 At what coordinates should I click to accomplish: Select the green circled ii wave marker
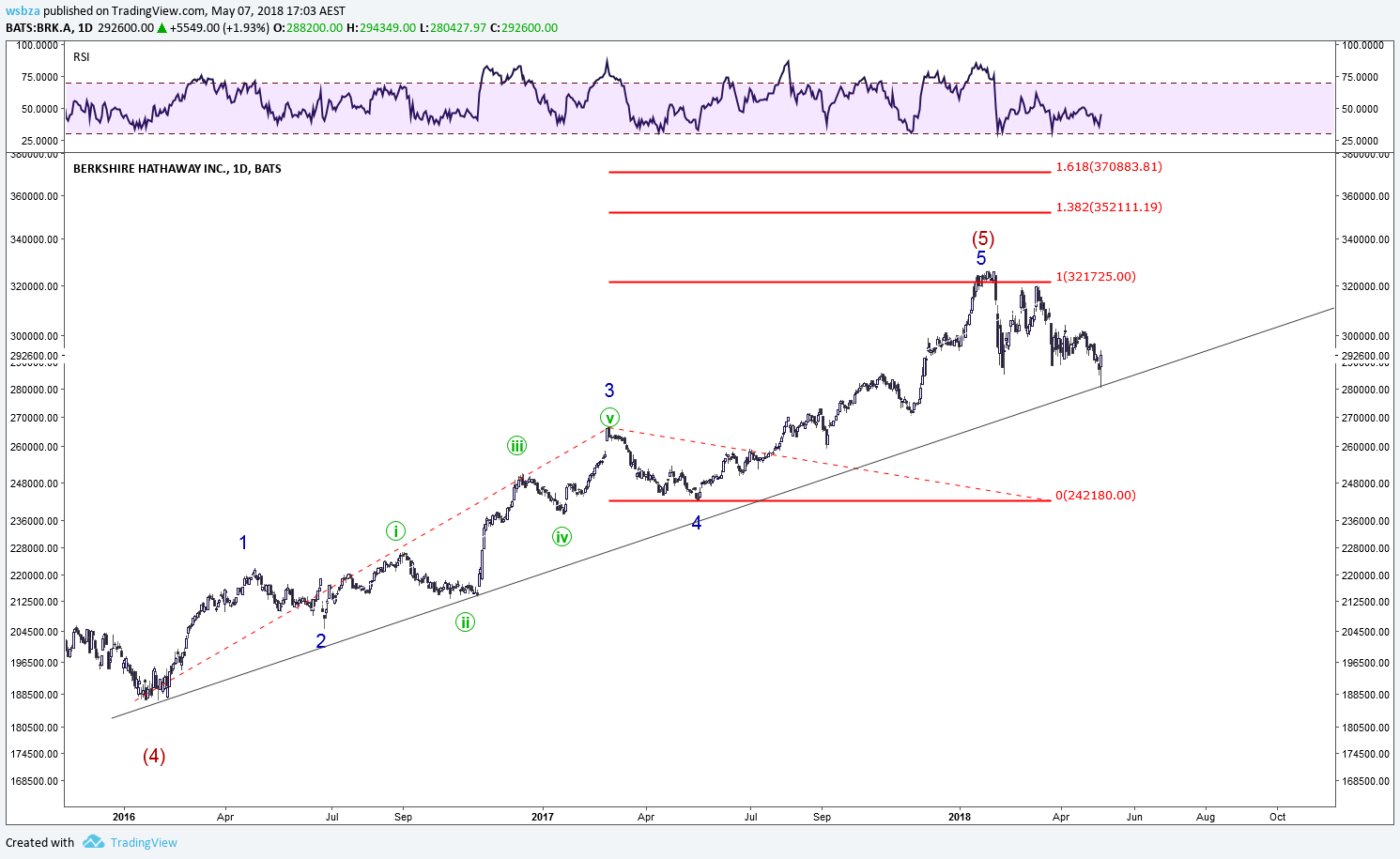[465, 621]
